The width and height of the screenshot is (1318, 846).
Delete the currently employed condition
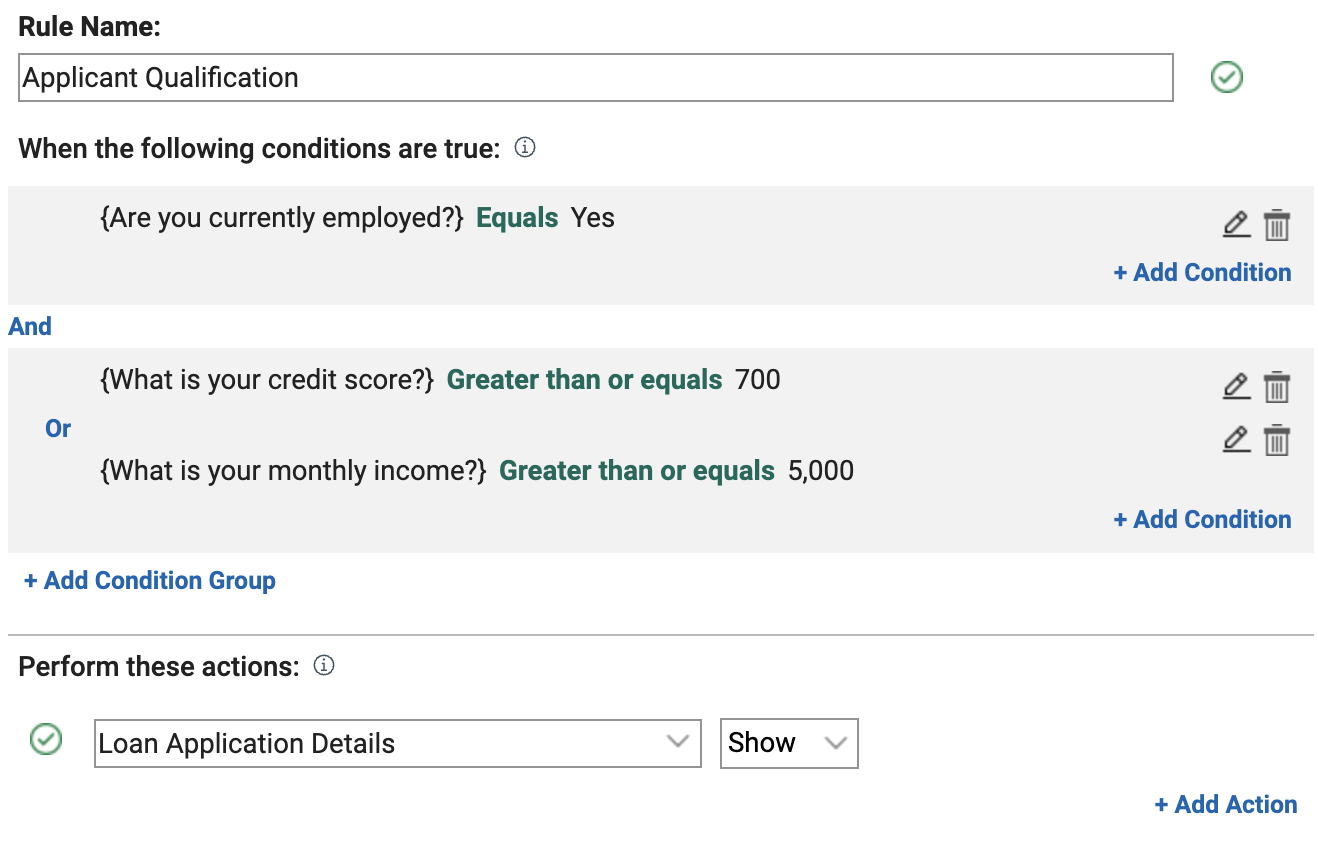click(x=1276, y=225)
